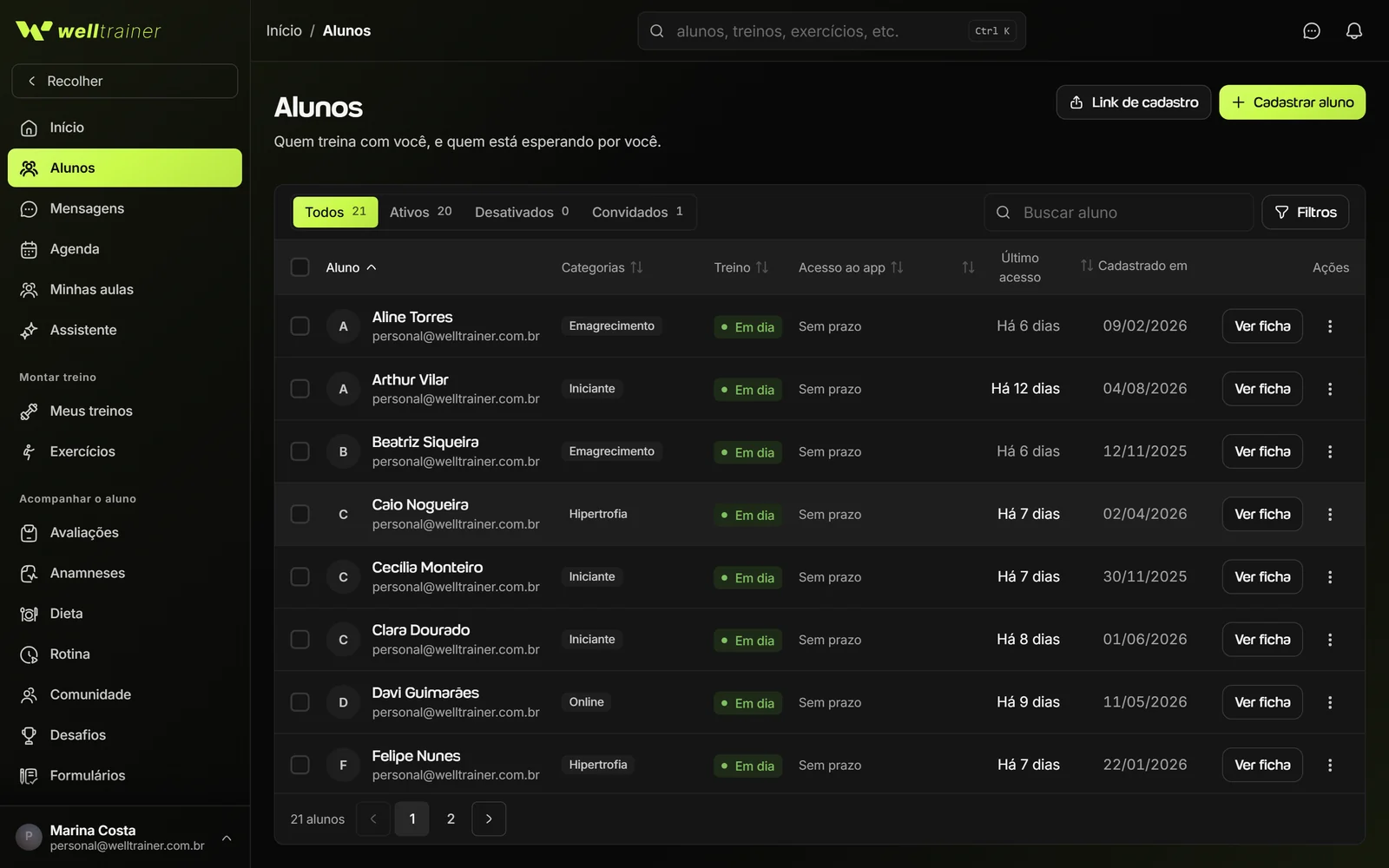The width and height of the screenshot is (1389, 868).
Task: Expand the Marina Costa account menu
Action: 125,838
